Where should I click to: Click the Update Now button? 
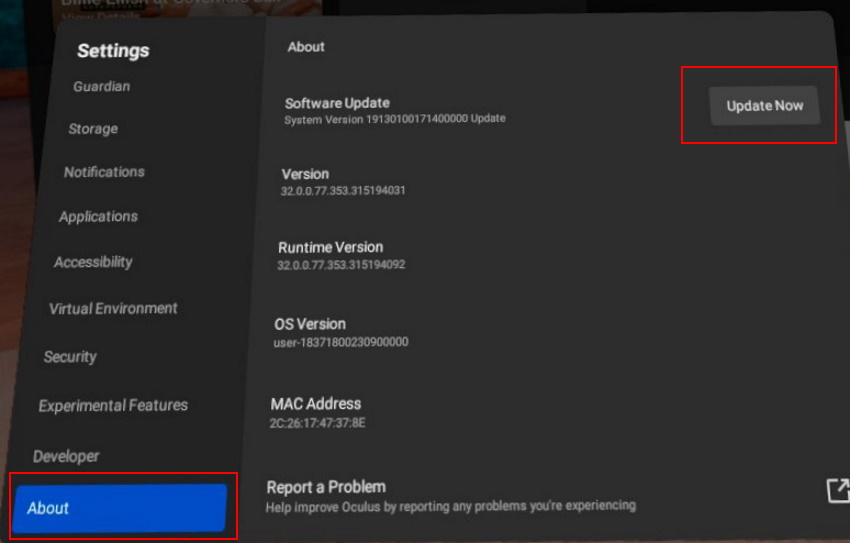coord(764,106)
